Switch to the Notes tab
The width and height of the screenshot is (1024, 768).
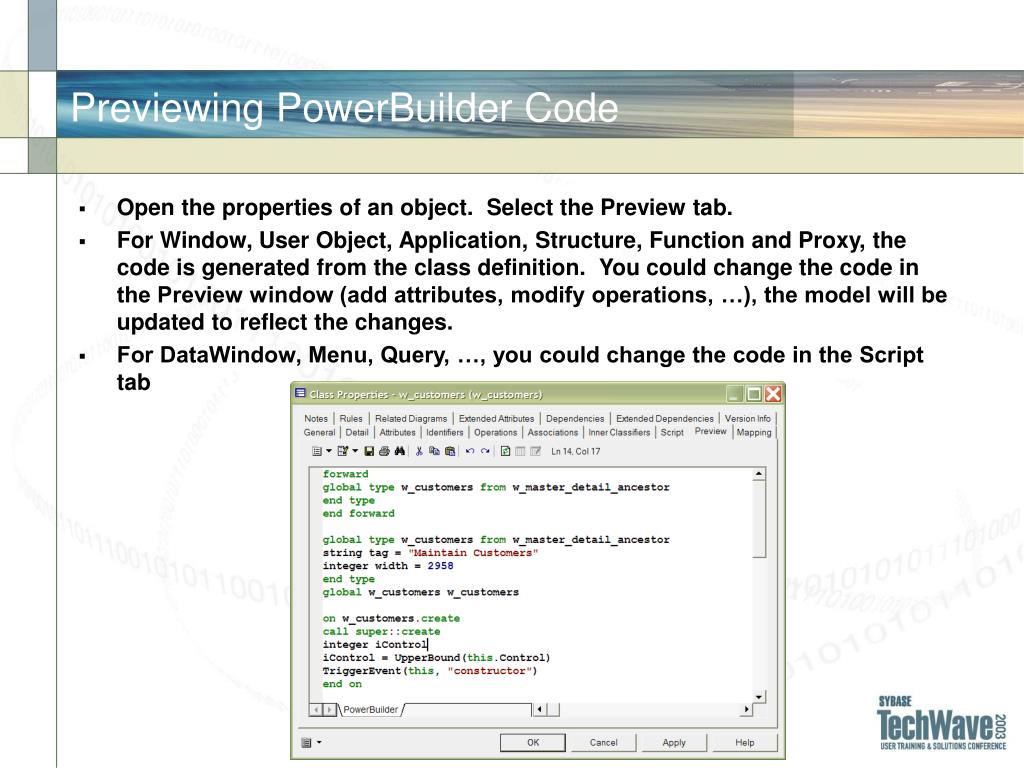[316, 419]
